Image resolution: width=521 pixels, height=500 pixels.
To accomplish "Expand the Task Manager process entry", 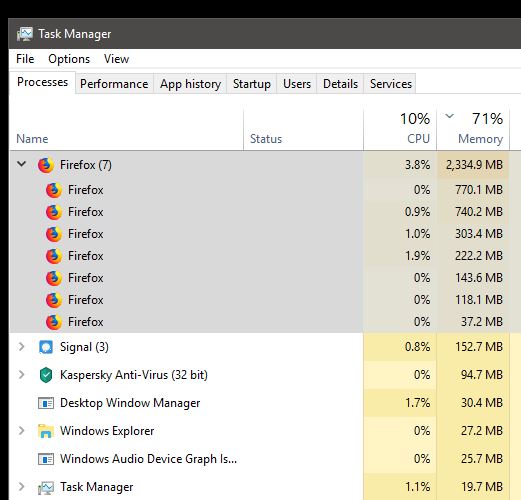I will [x=22, y=487].
